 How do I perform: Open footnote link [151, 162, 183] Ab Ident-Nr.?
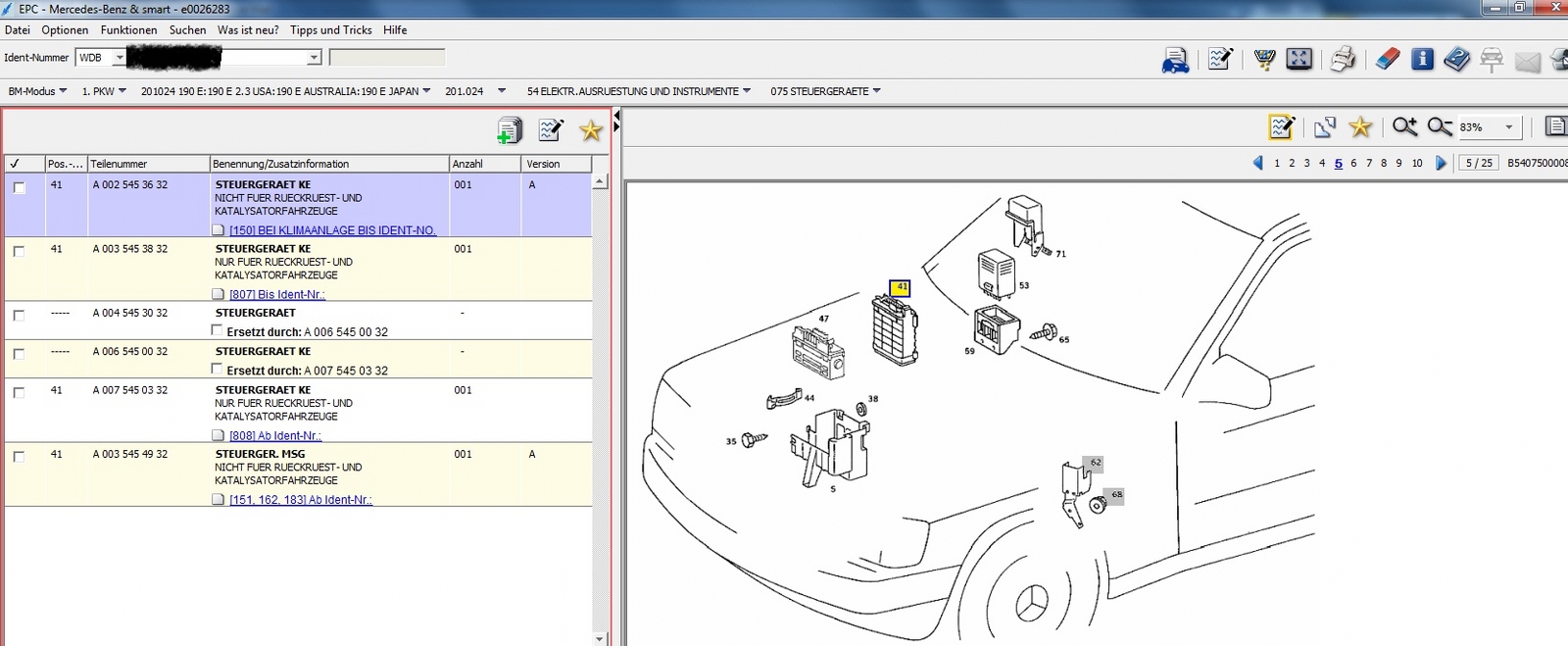[301, 499]
